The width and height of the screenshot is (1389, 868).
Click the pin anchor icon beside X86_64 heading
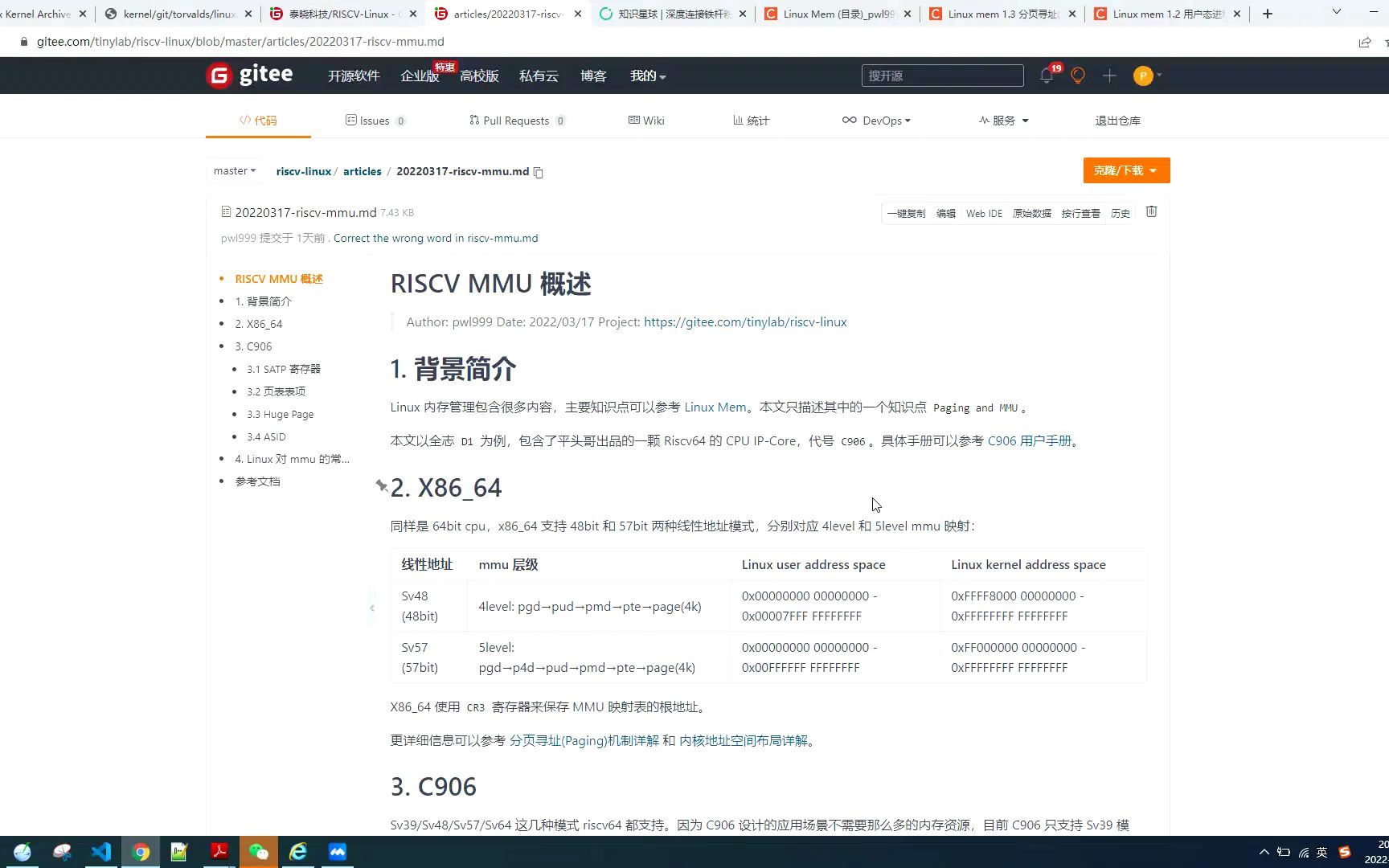pyautogui.click(x=382, y=485)
